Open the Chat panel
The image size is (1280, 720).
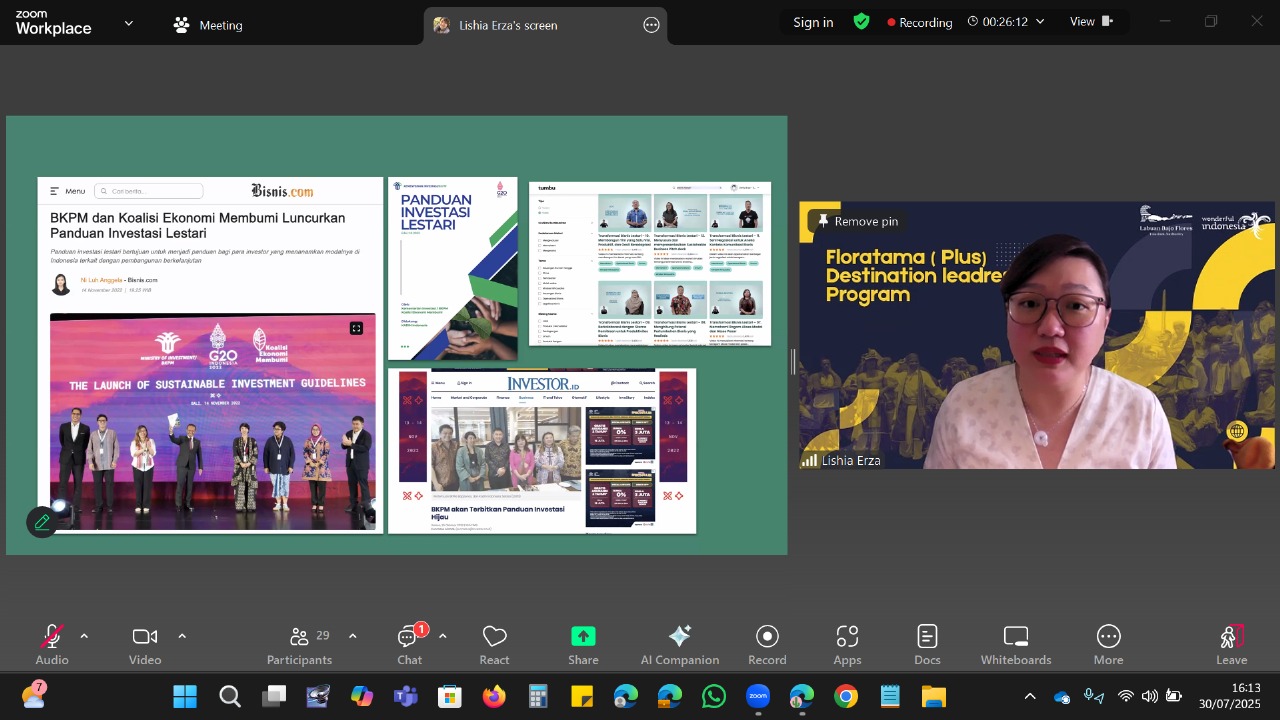tap(409, 645)
